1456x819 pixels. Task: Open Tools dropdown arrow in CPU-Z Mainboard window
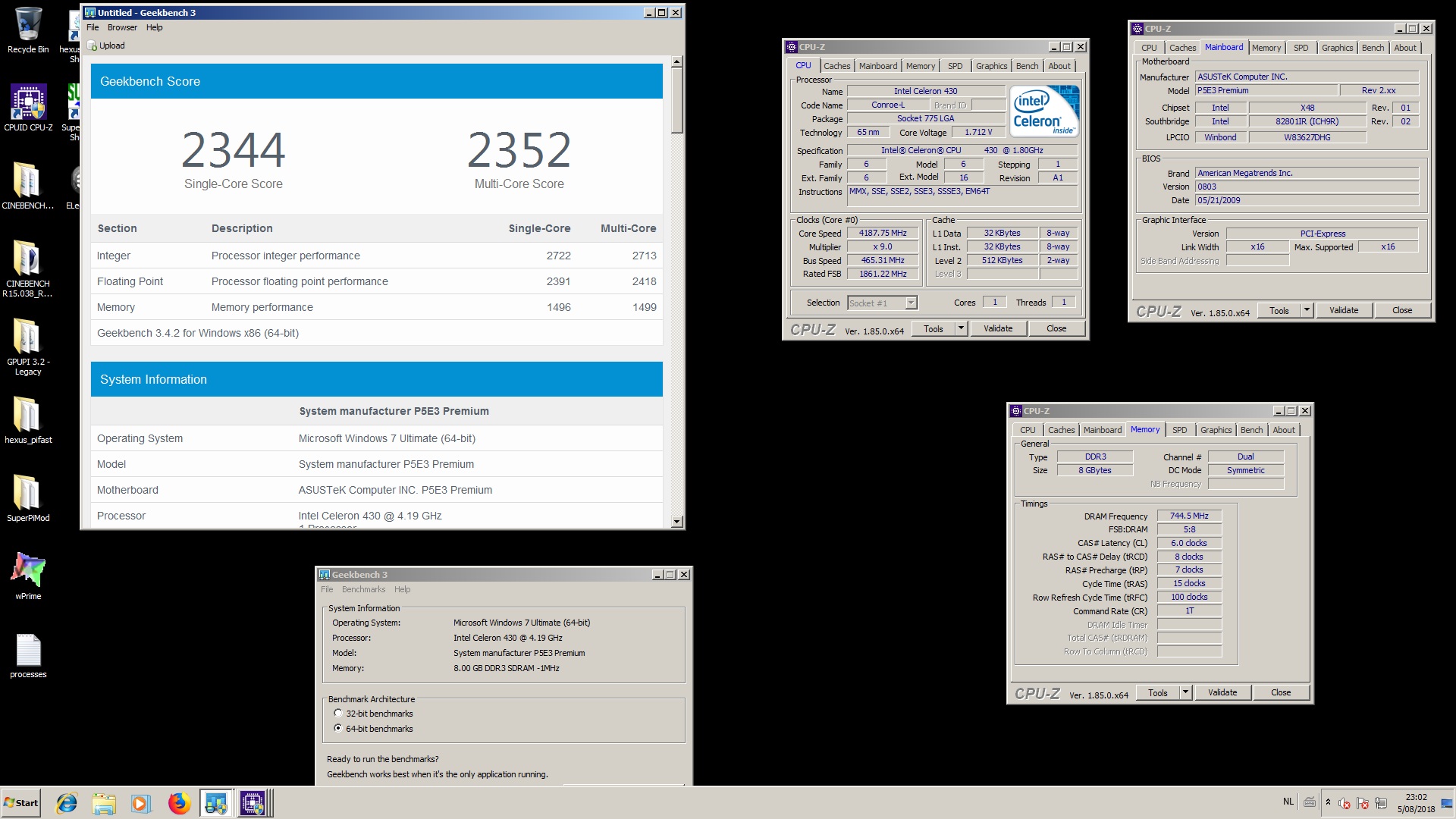(1307, 310)
